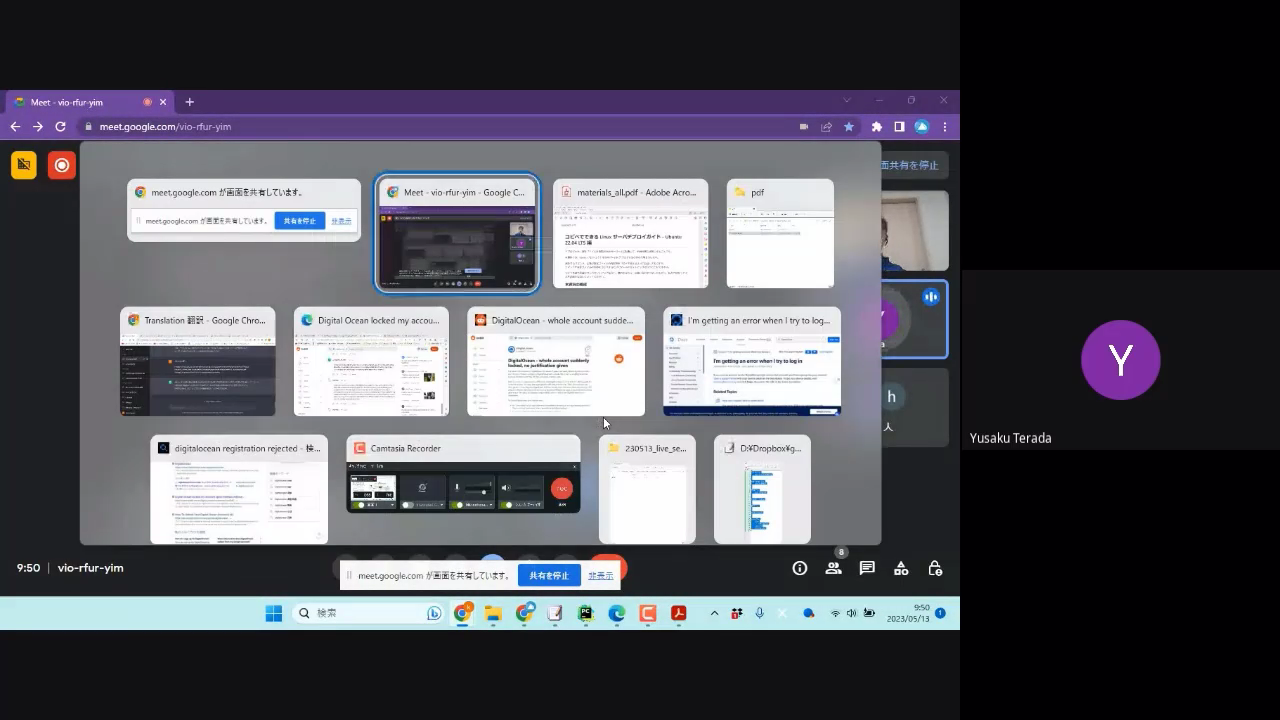Click the yellow camera-off icon
Screen dimensions: 1280x720
24,165
